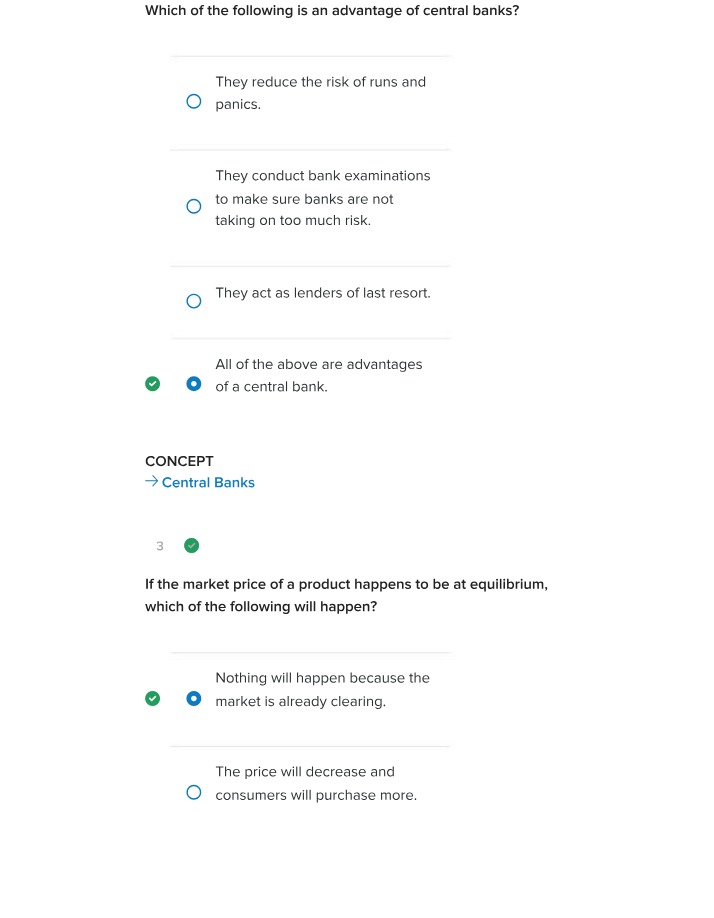The width and height of the screenshot is (714, 918).
Task: Click filled radio button for 'Nothing will happen' option
Action: coord(194,698)
